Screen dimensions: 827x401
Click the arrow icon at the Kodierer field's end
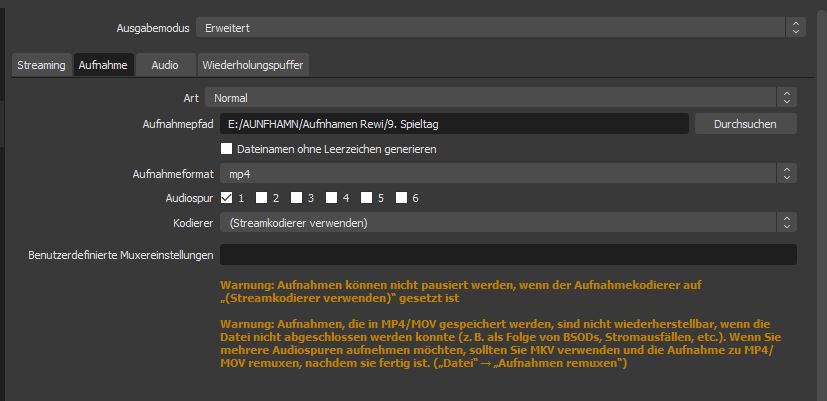click(787, 222)
